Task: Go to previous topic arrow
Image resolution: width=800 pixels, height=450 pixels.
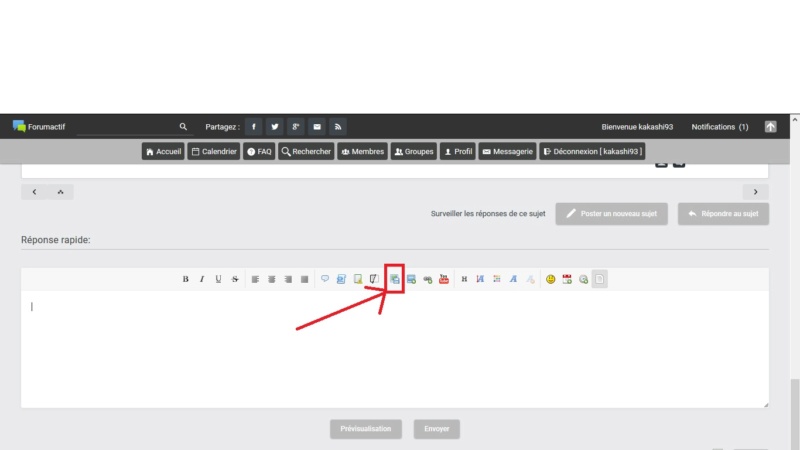Action: [x=34, y=192]
